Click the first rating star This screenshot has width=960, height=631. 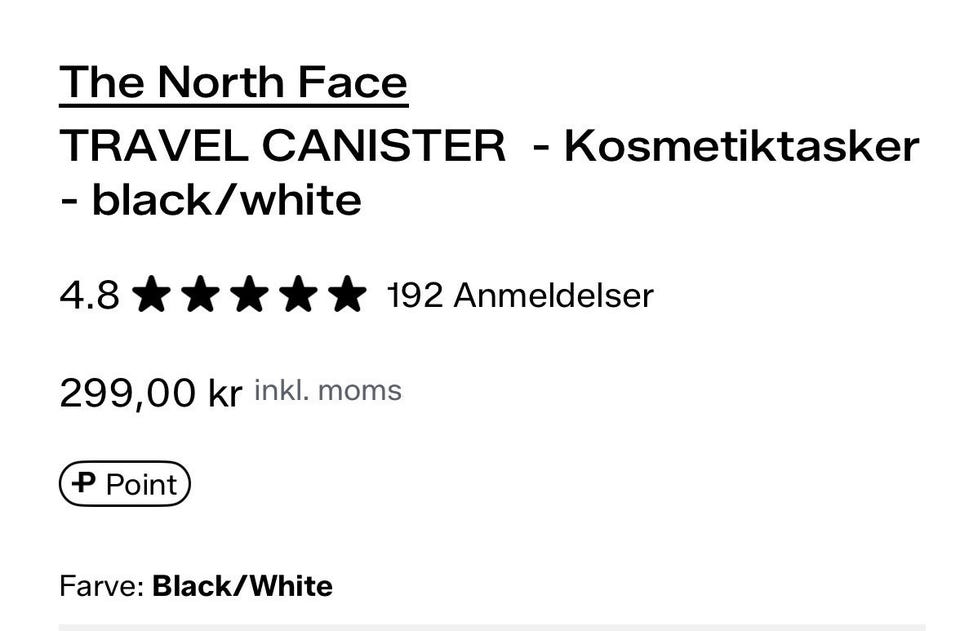(x=151, y=296)
